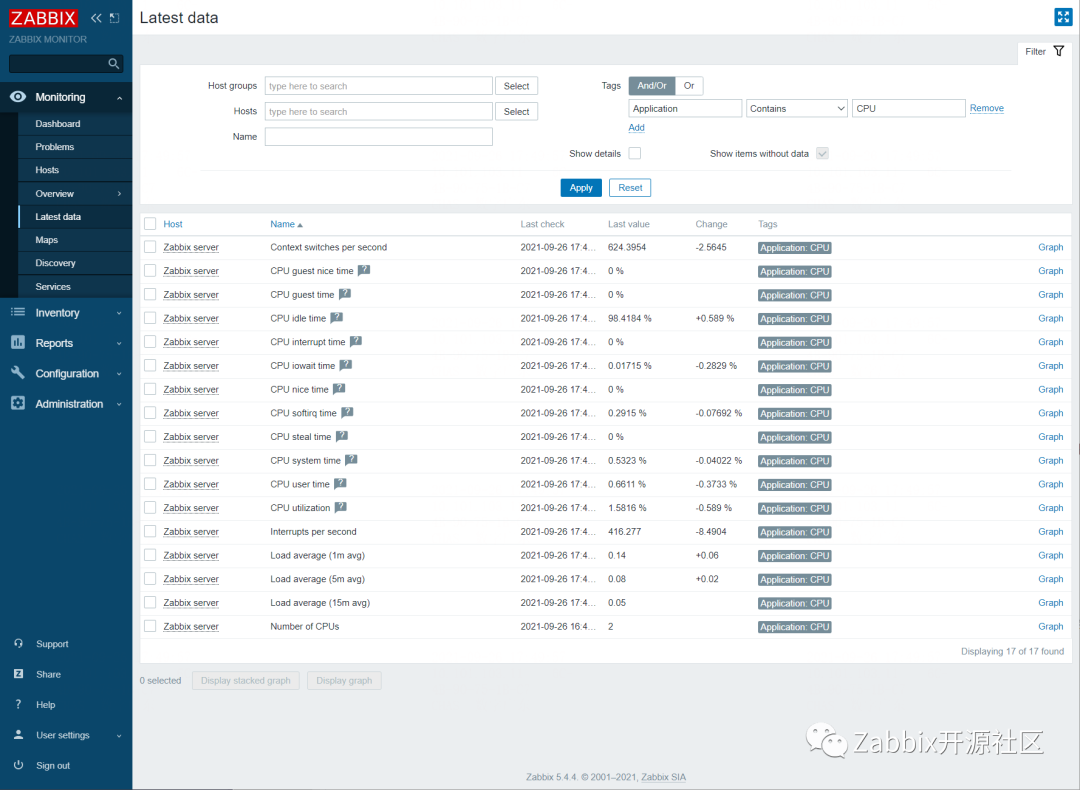1080x790 pixels.
Task: Expand the Inventory menu section
Action: tap(119, 313)
